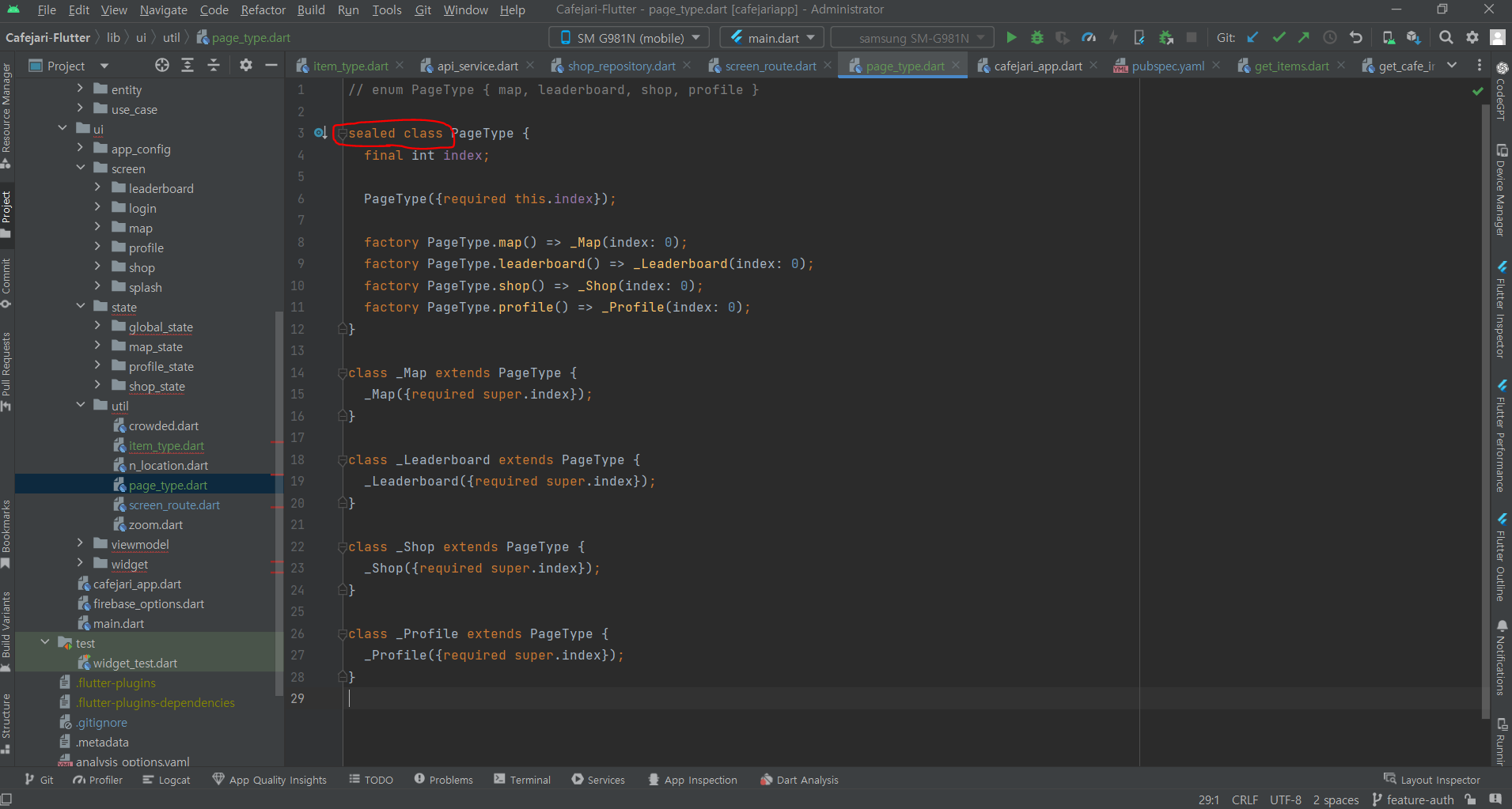This screenshot has height=809, width=1512.
Task: Hide the Project tool window
Action: tap(271, 65)
